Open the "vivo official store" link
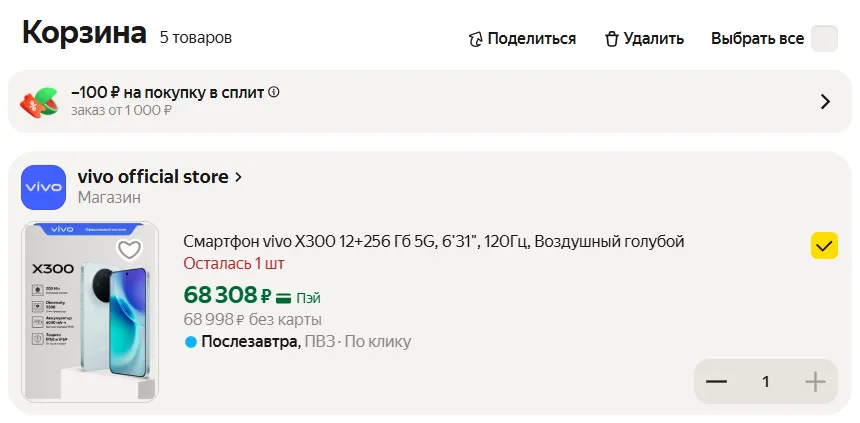The image size is (860, 423). [152, 177]
